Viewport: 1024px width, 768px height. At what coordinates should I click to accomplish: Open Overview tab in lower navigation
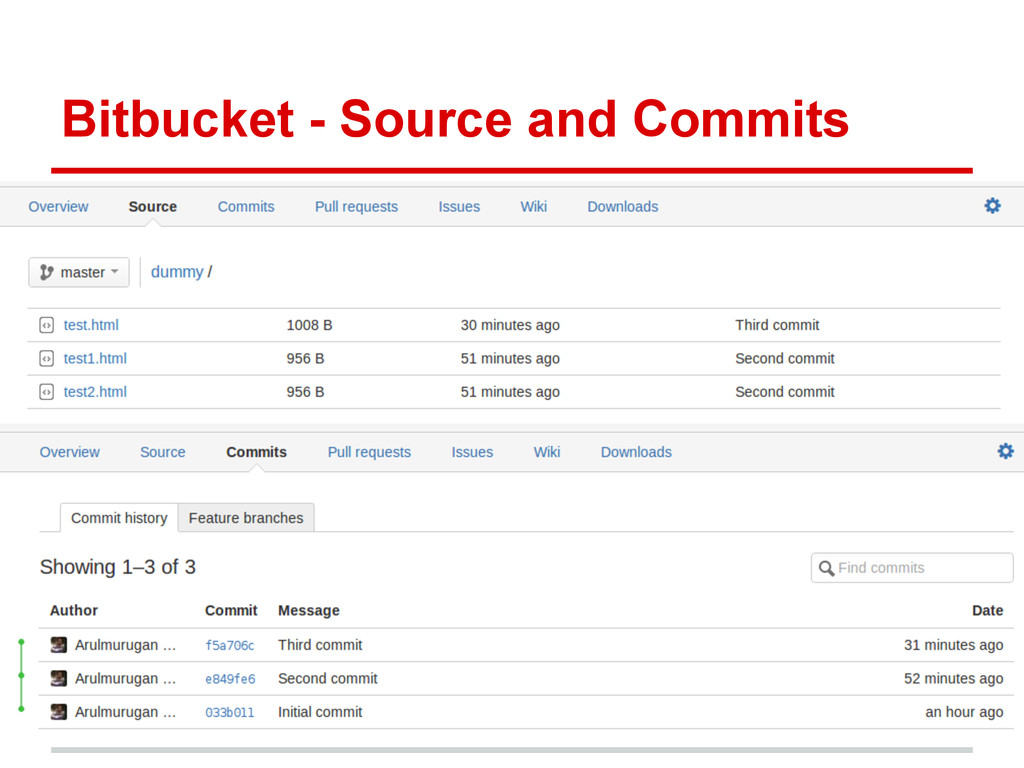(x=70, y=452)
